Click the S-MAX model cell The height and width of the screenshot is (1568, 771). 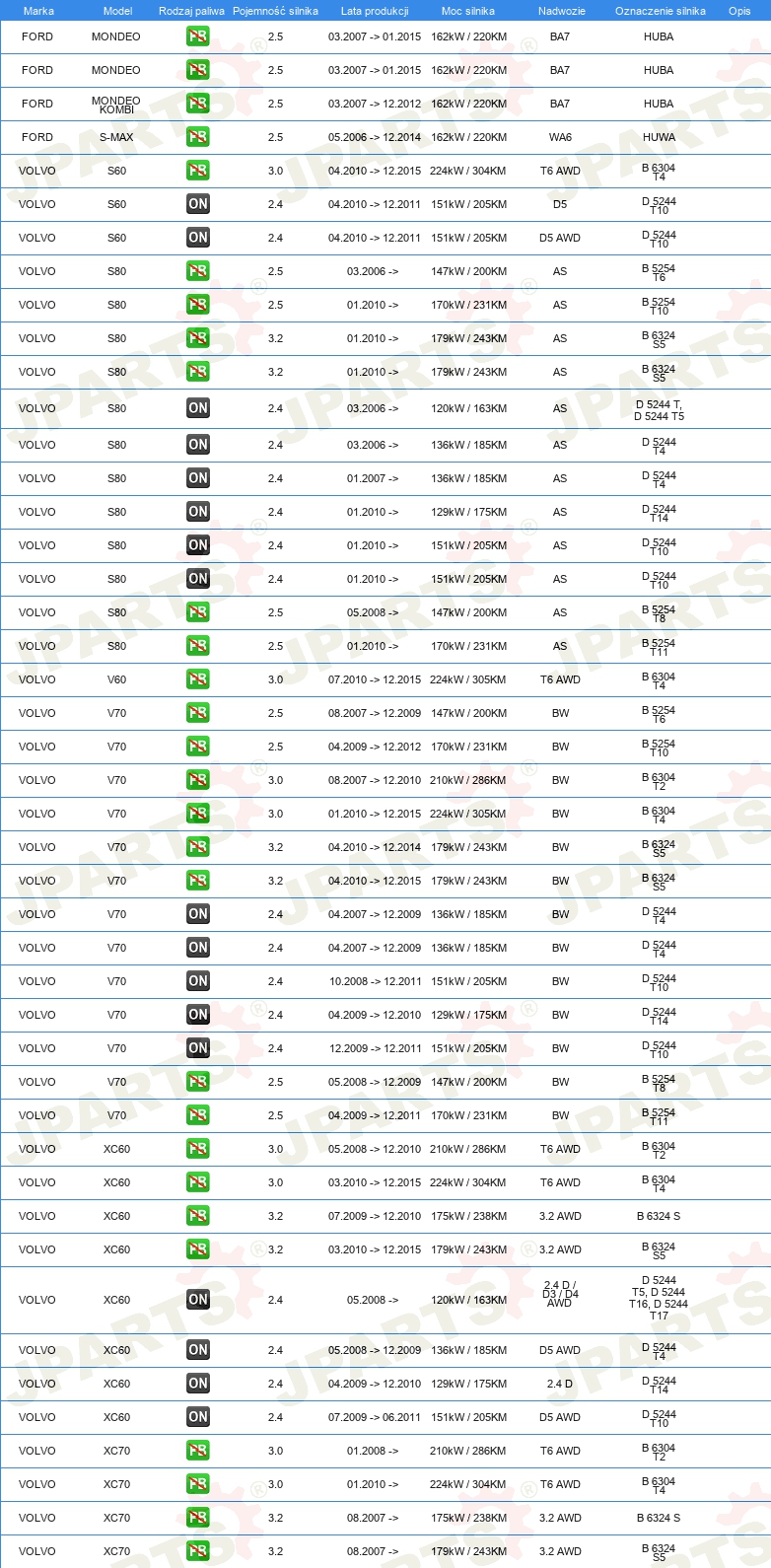(x=116, y=137)
